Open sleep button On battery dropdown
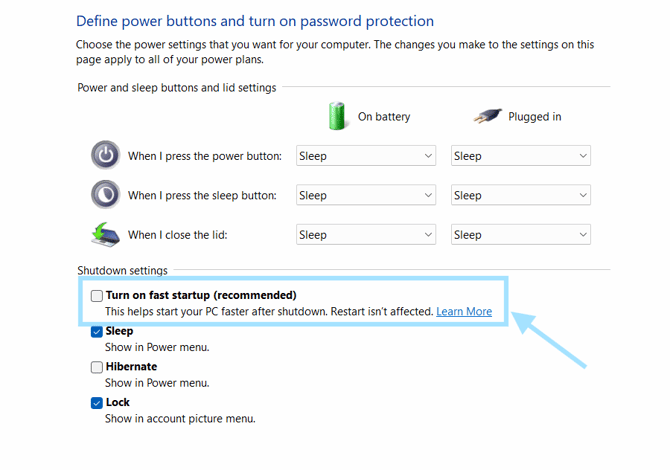Image resolution: width=670 pixels, height=470 pixels. [366, 196]
